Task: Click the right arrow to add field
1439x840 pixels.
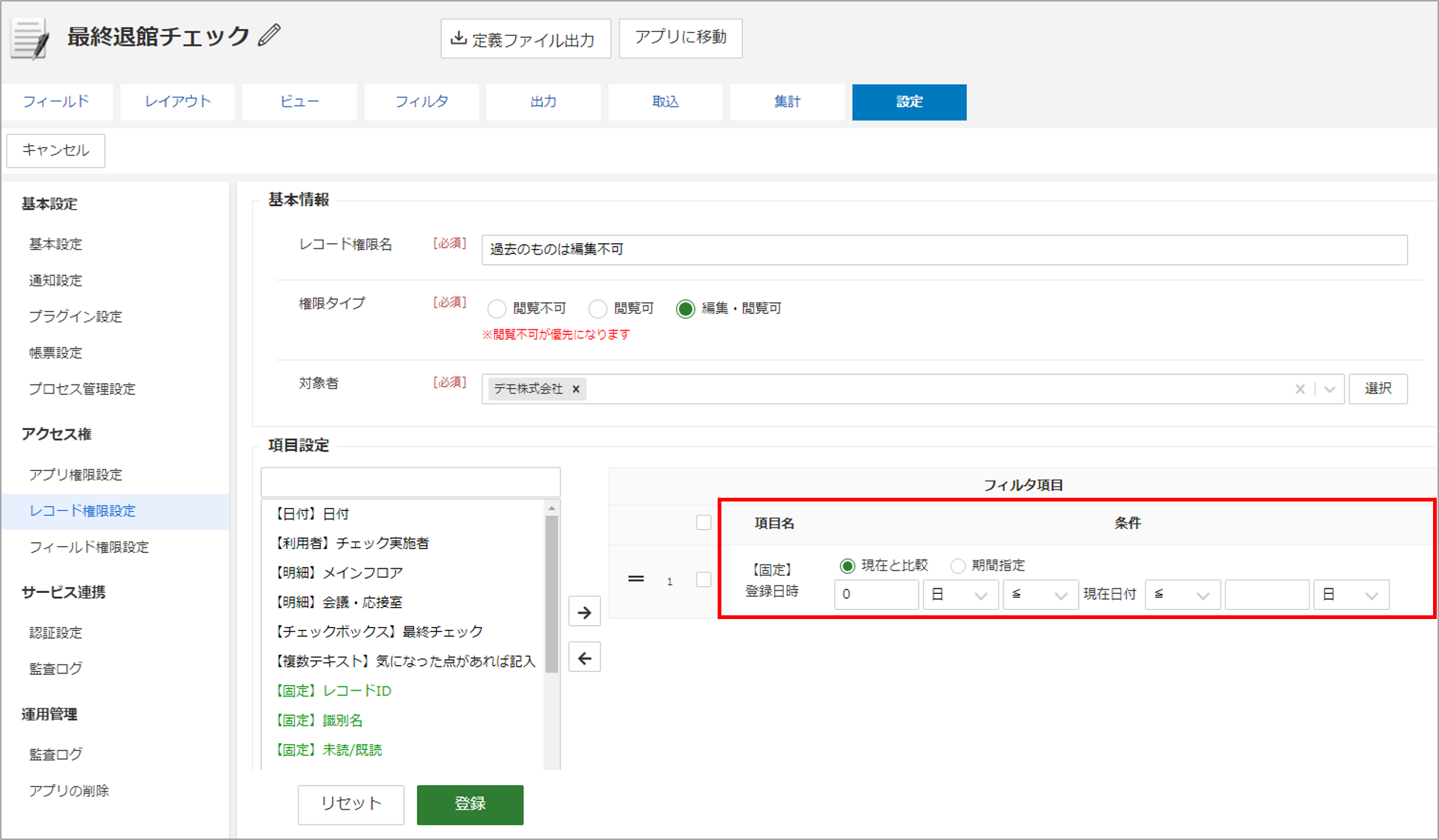Action: (584, 612)
